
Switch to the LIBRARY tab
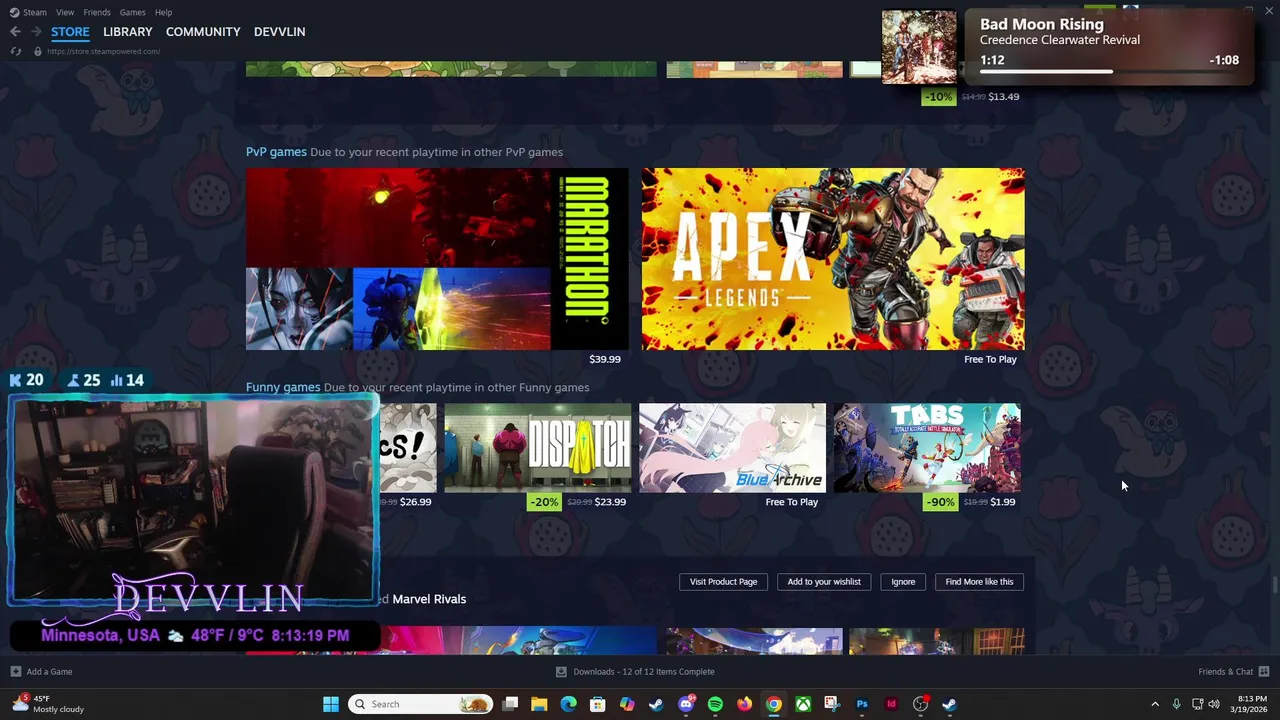tap(128, 32)
